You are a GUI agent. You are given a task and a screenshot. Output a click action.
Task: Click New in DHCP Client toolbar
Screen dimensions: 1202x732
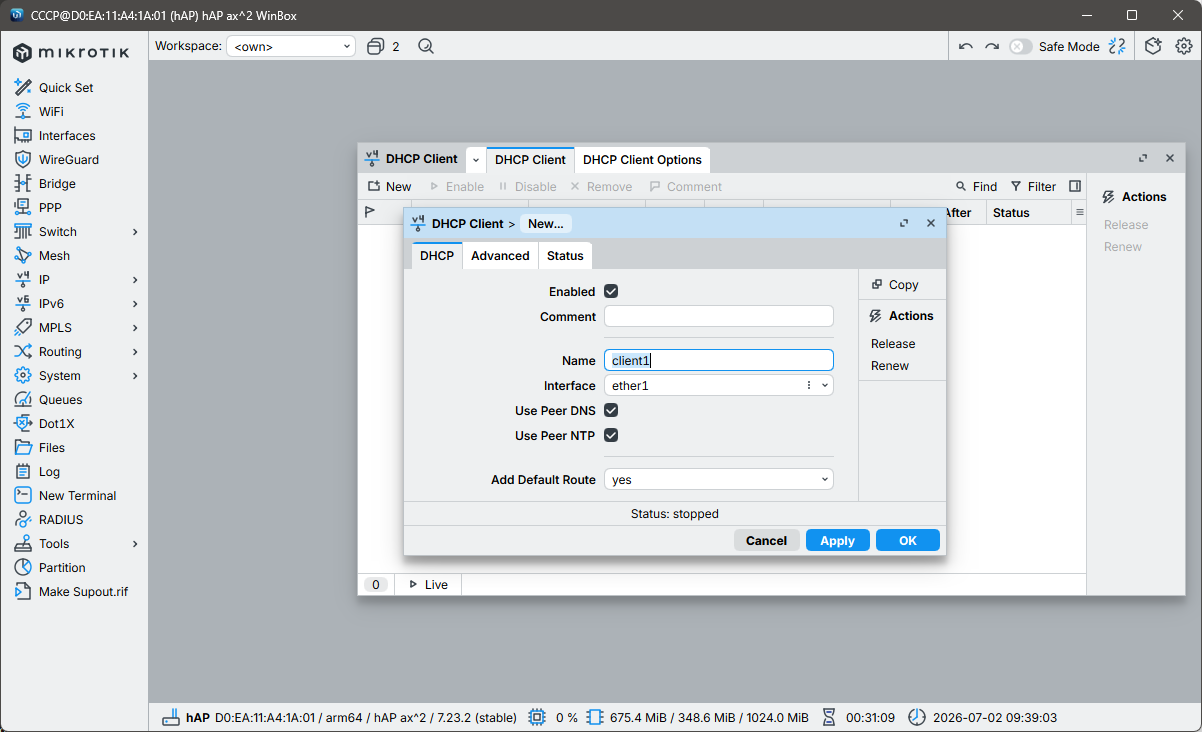click(389, 186)
